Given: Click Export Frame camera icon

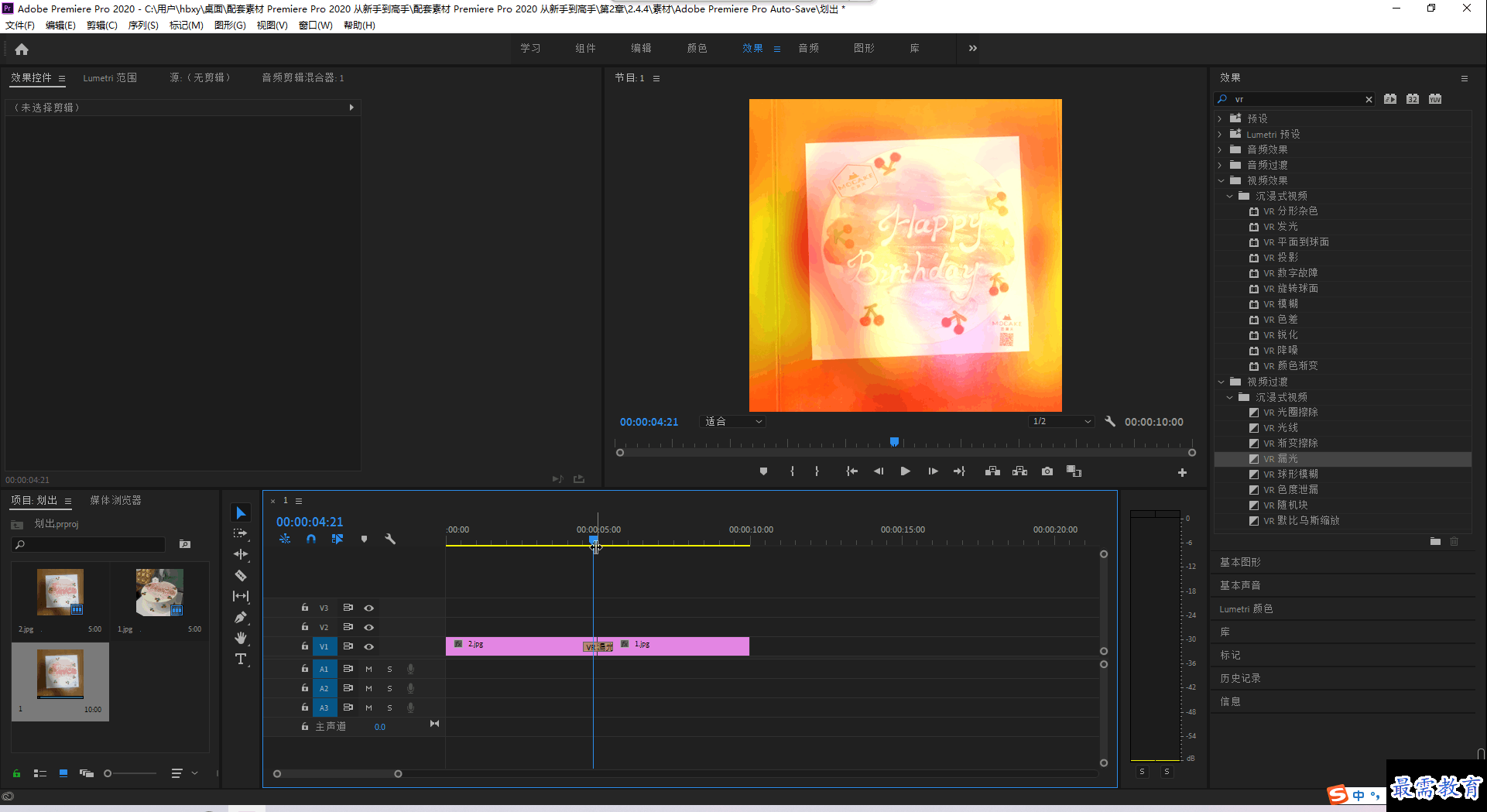Looking at the screenshot, I should pos(1047,471).
